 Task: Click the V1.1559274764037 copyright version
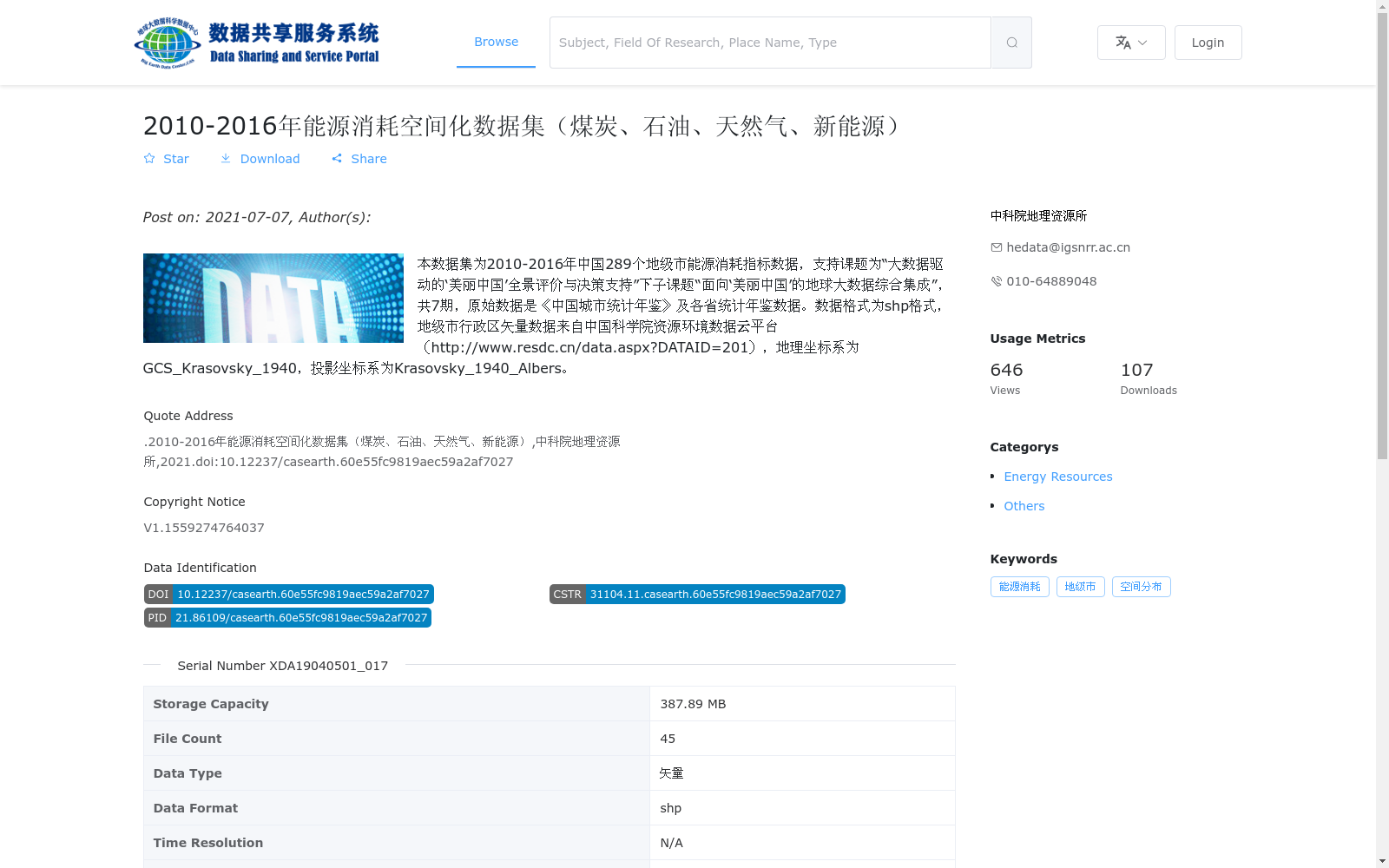pos(204,528)
